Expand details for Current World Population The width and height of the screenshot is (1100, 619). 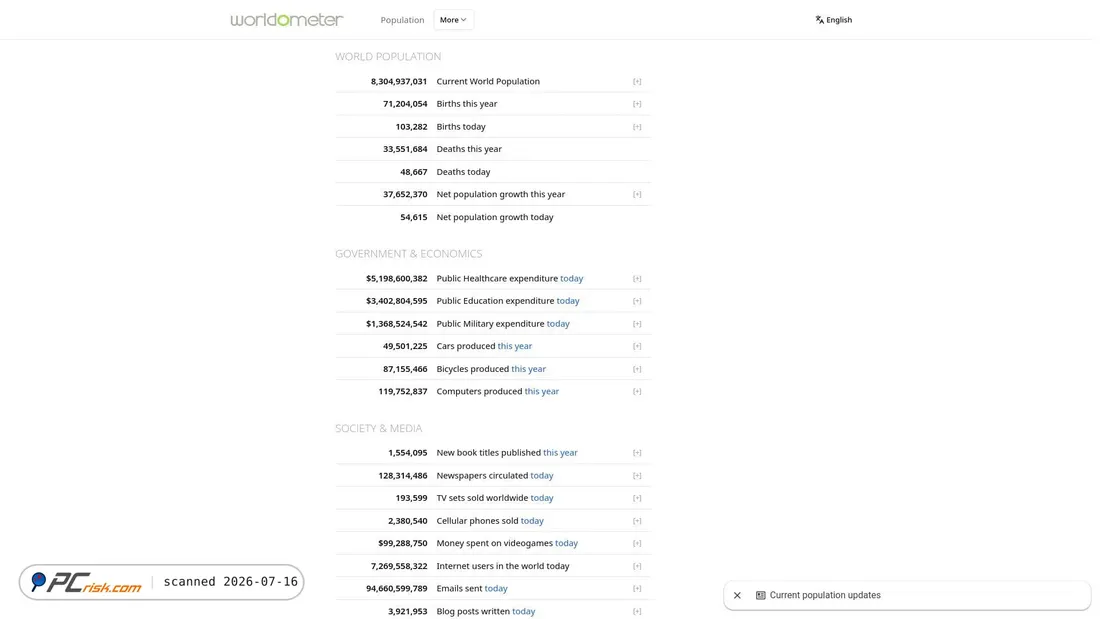coord(637,81)
